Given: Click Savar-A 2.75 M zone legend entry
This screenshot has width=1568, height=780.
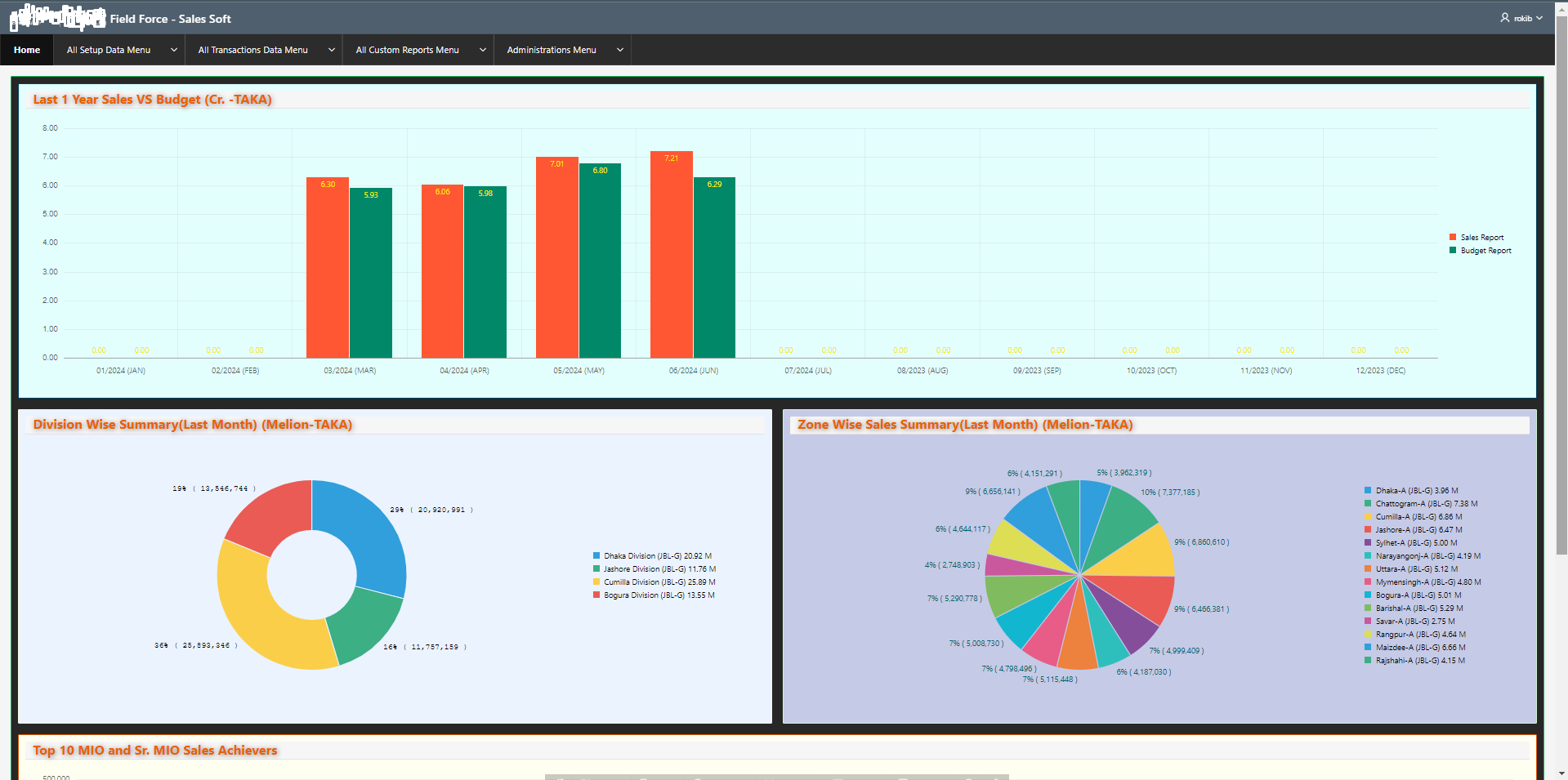Looking at the screenshot, I should pyautogui.click(x=1410, y=622).
